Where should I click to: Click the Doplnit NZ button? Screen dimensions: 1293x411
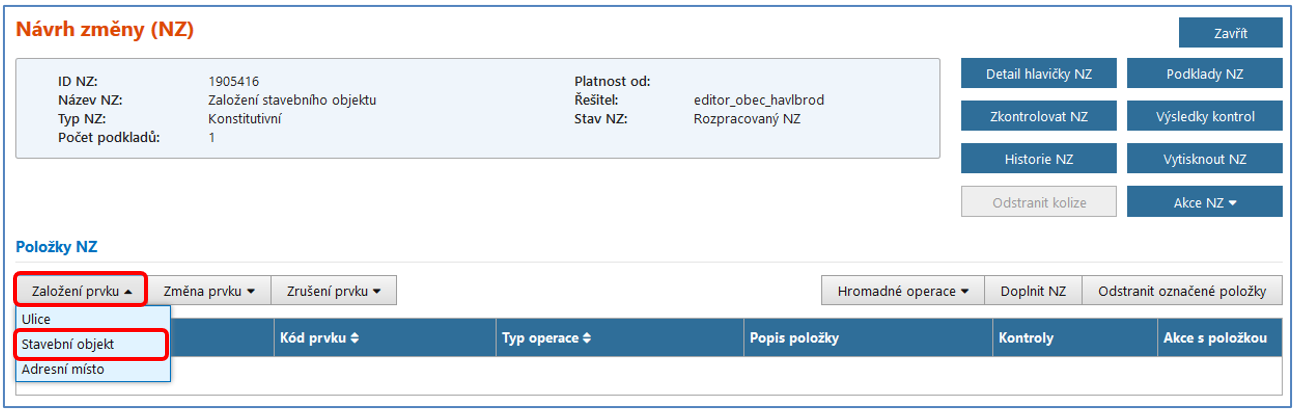click(x=1033, y=291)
